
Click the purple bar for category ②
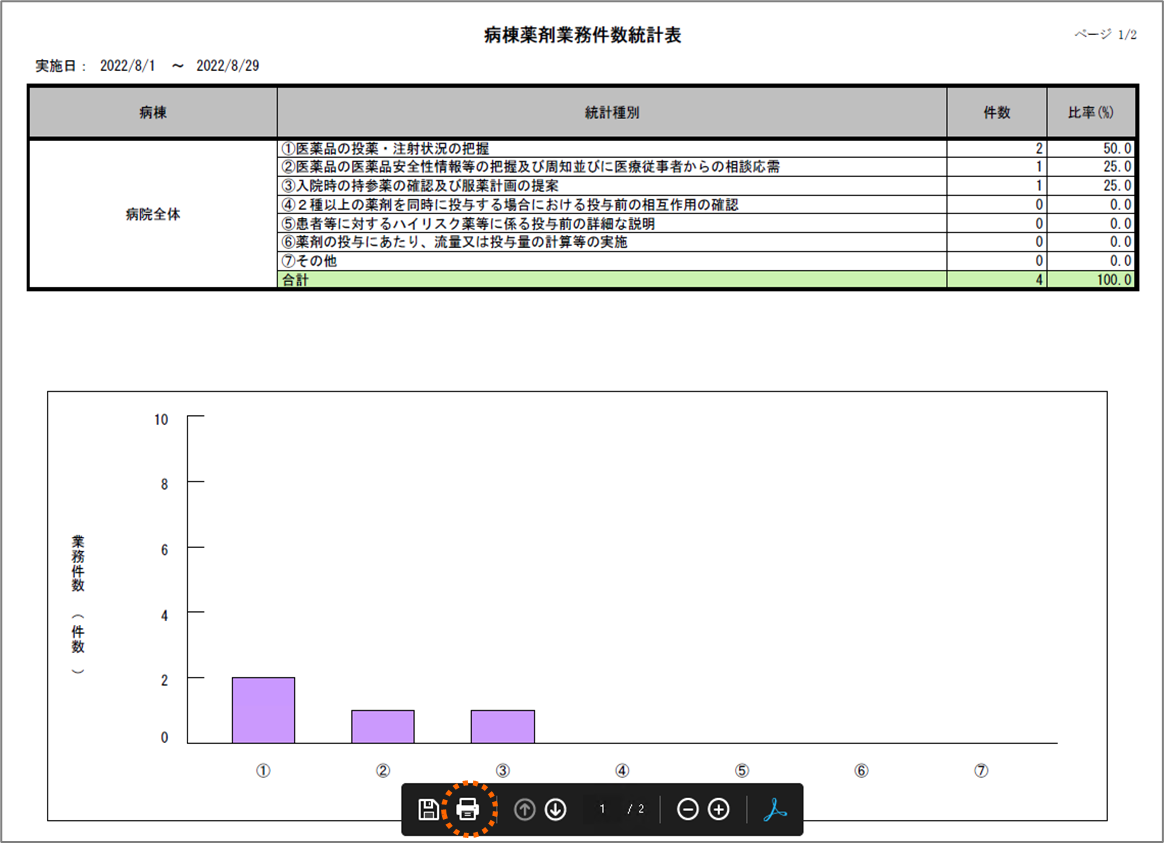click(x=382, y=726)
